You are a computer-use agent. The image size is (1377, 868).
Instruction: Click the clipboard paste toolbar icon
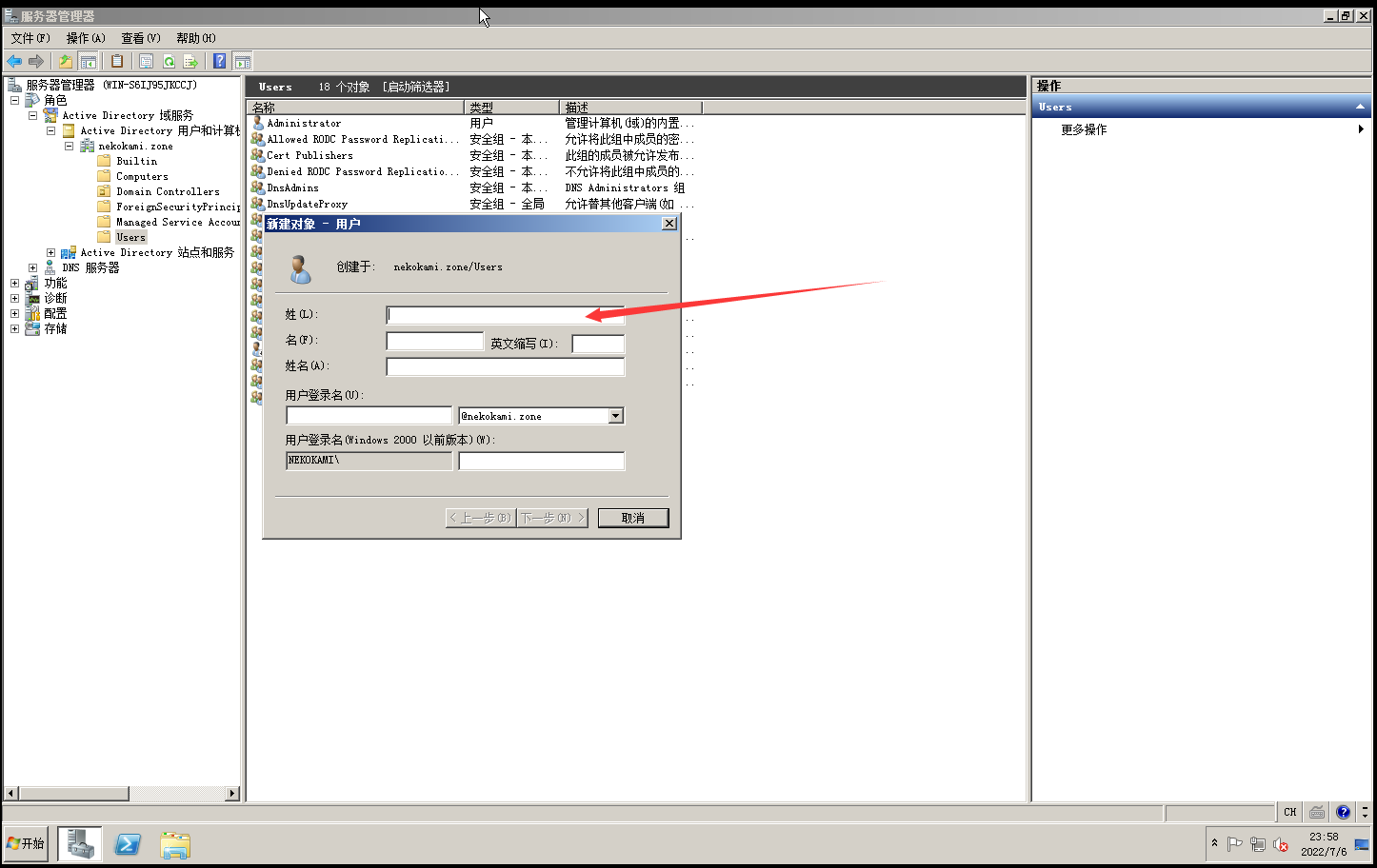click(117, 61)
